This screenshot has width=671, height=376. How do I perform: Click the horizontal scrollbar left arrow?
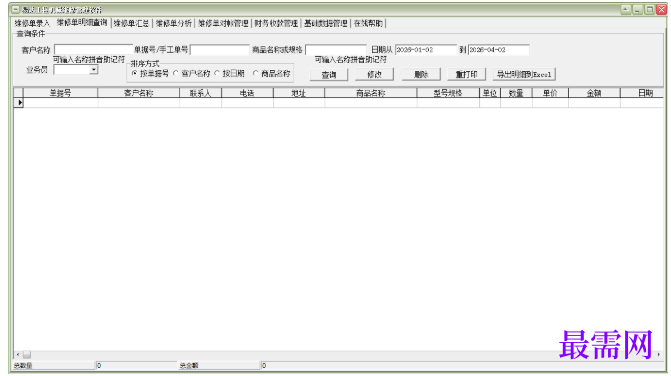[18, 355]
